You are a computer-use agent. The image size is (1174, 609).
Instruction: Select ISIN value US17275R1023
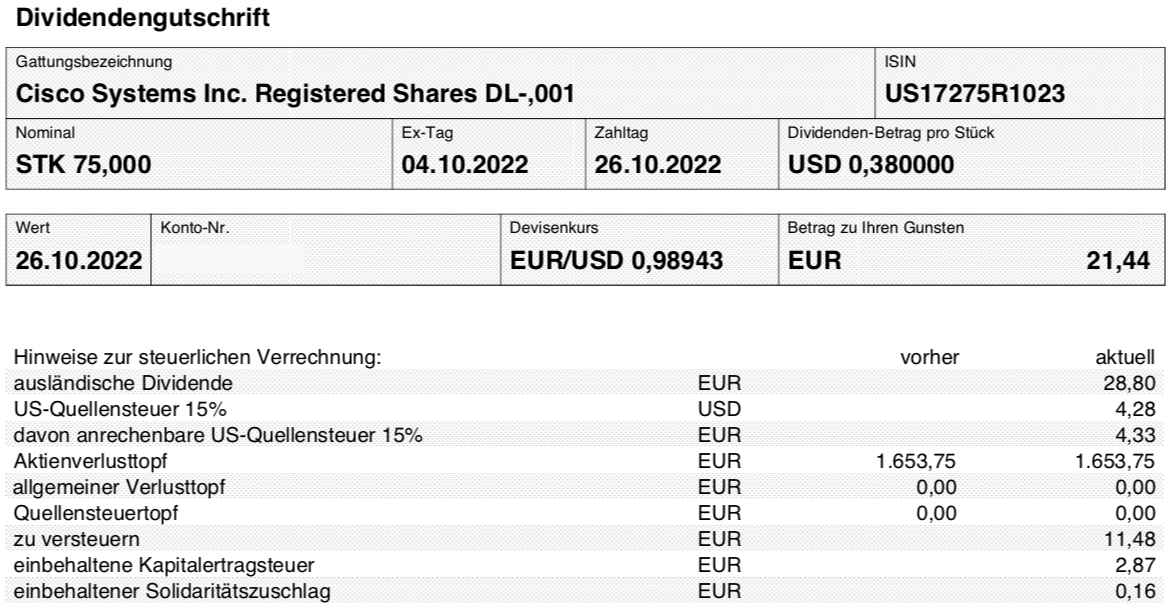pyautogui.click(x=975, y=94)
